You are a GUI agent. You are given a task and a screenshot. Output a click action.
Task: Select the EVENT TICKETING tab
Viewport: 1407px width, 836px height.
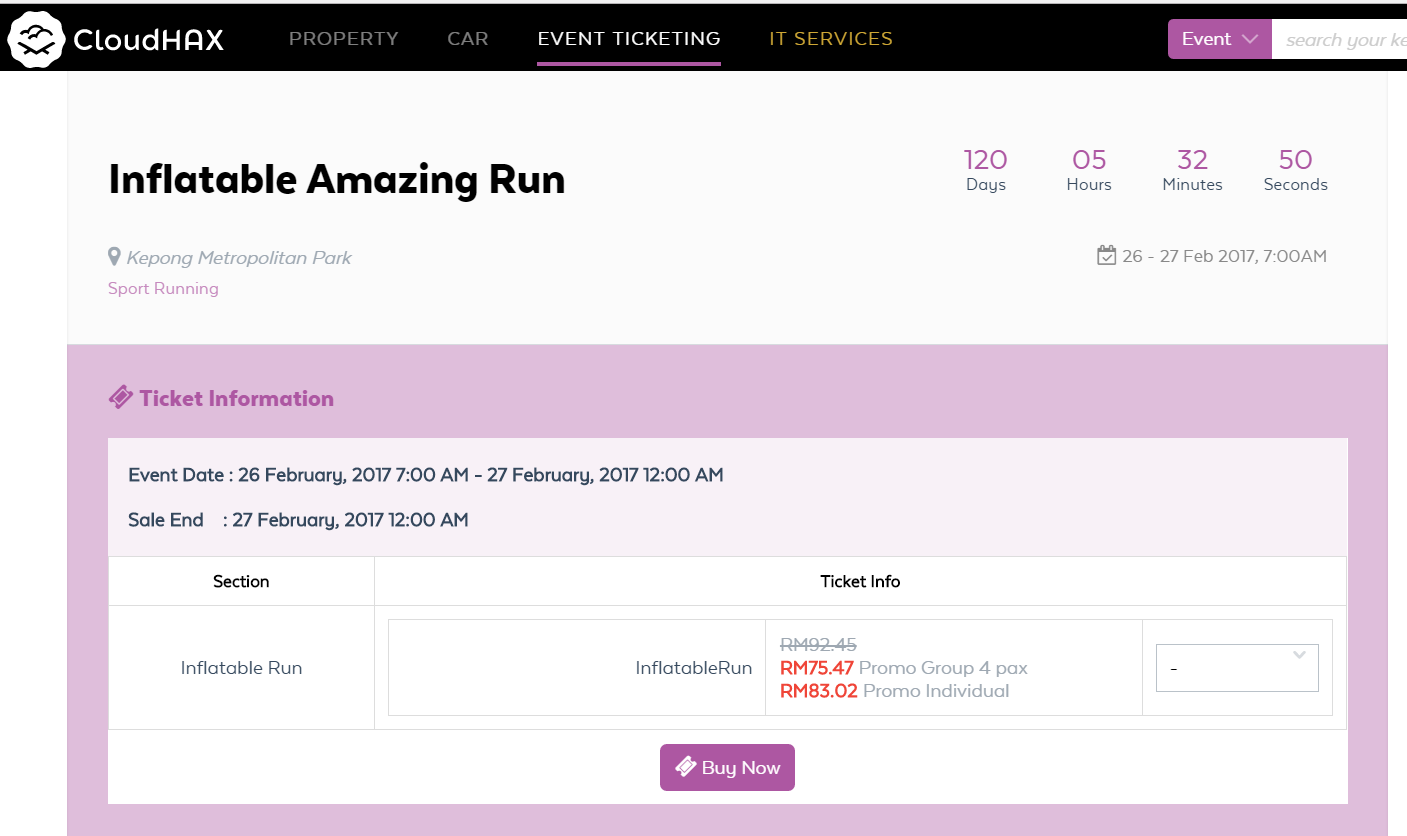[x=629, y=39]
